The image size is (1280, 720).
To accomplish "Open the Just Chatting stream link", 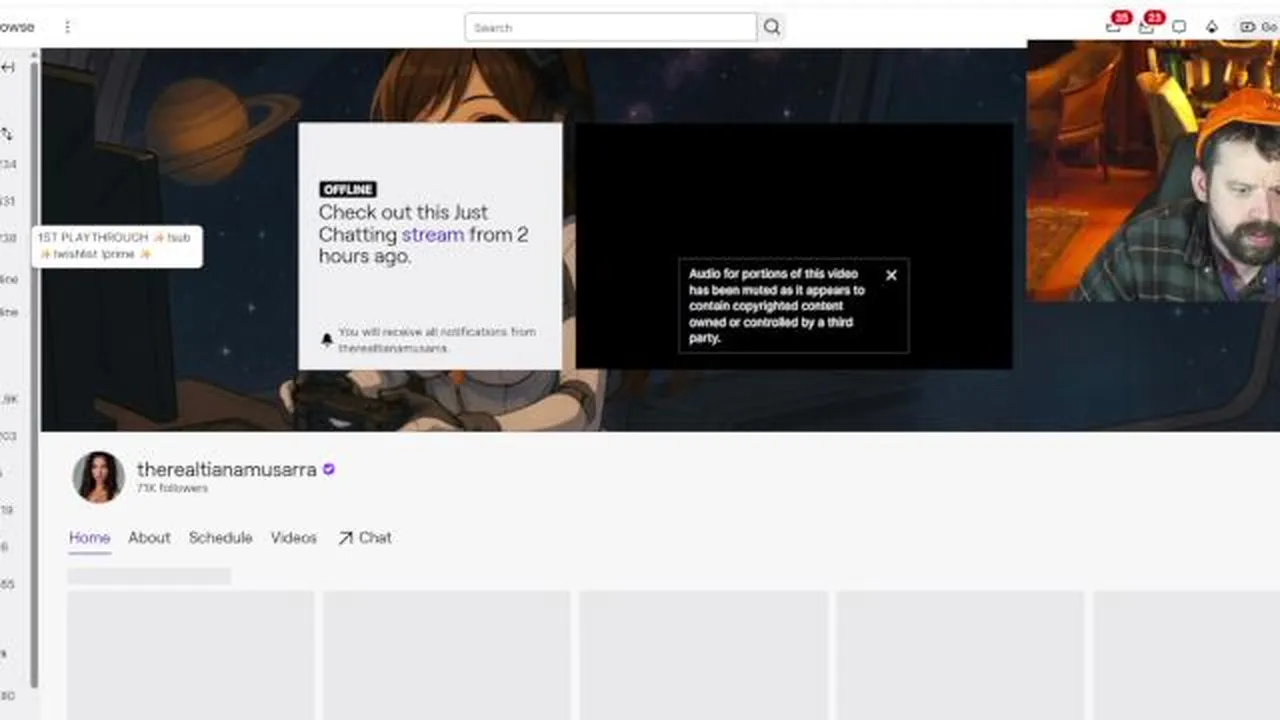I will 432,234.
